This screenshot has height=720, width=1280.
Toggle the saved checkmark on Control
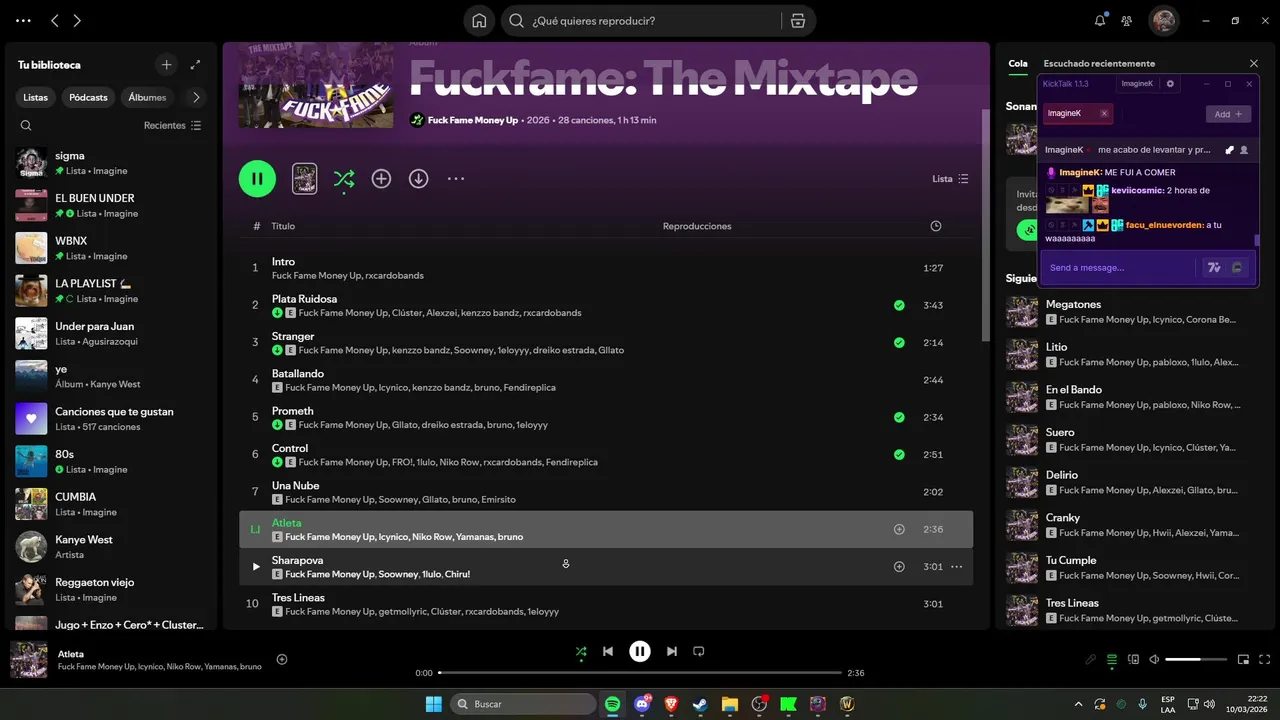click(x=899, y=454)
